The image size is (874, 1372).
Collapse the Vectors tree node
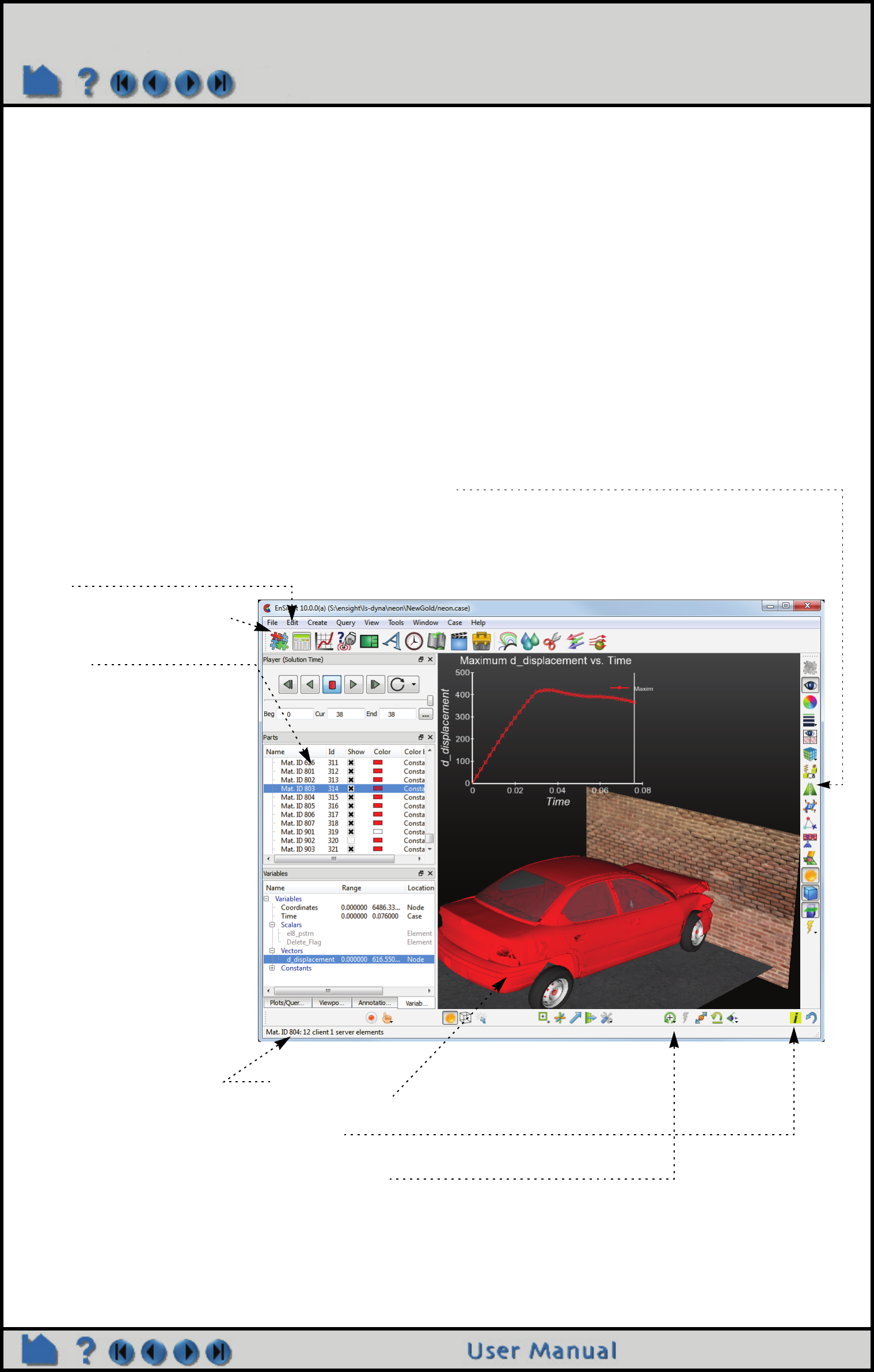click(272, 950)
